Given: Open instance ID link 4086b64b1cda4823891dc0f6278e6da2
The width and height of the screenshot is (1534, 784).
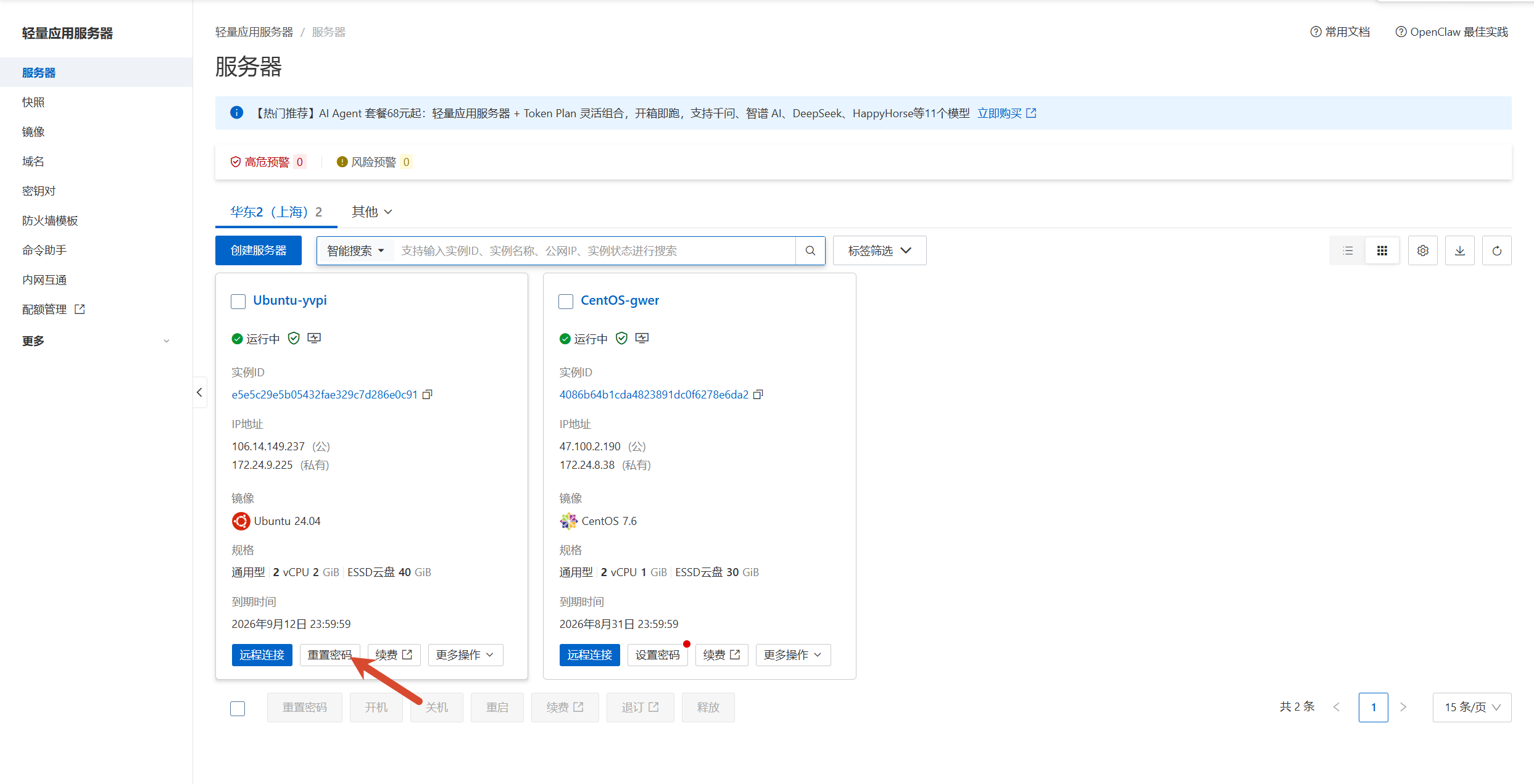Looking at the screenshot, I should [x=653, y=395].
